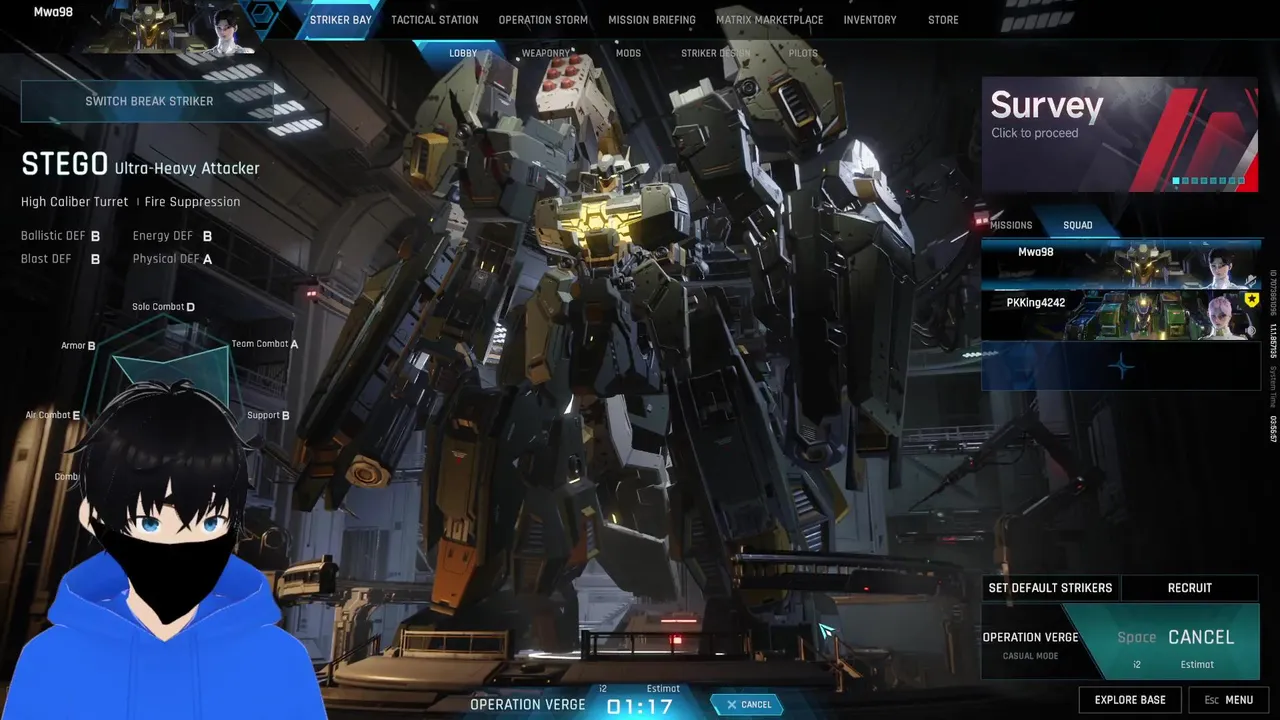Click the Team Combat A stat
This screenshot has width=1280, height=720.
[x=265, y=344]
